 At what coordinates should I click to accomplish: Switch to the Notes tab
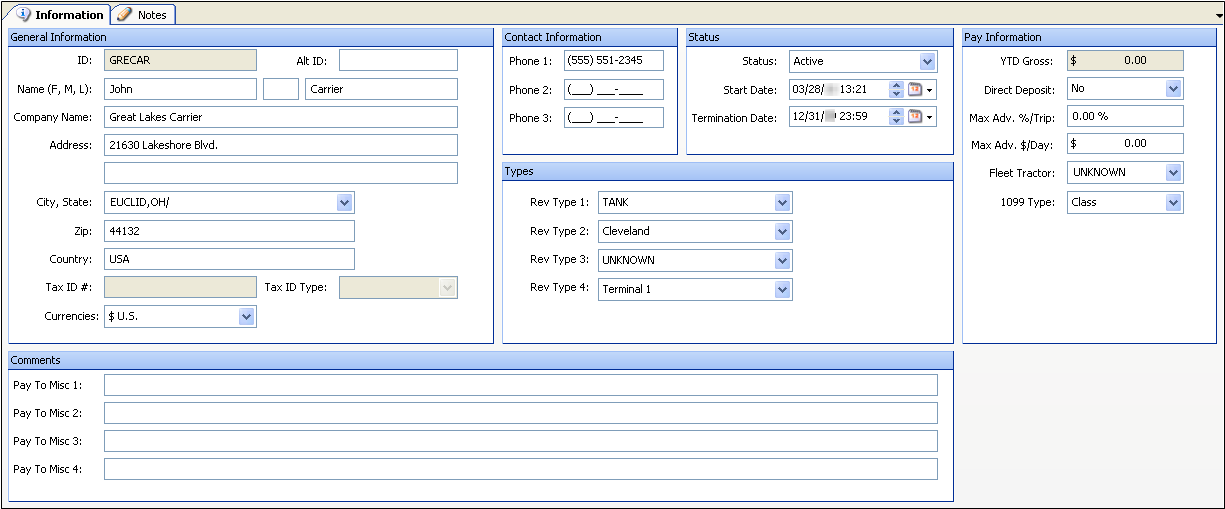pos(143,15)
